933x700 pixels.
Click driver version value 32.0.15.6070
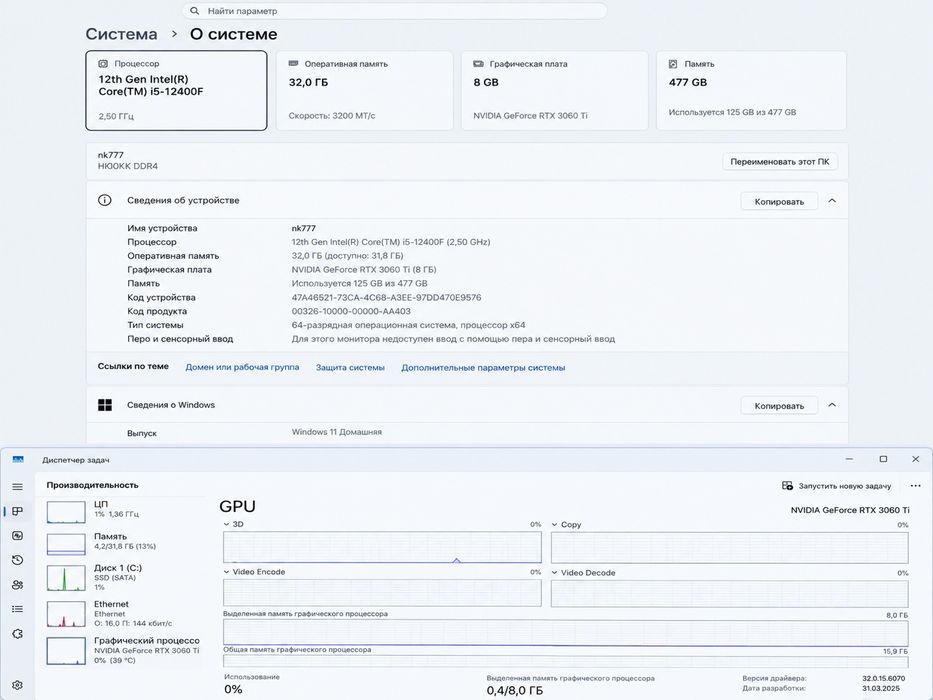point(884,678)
